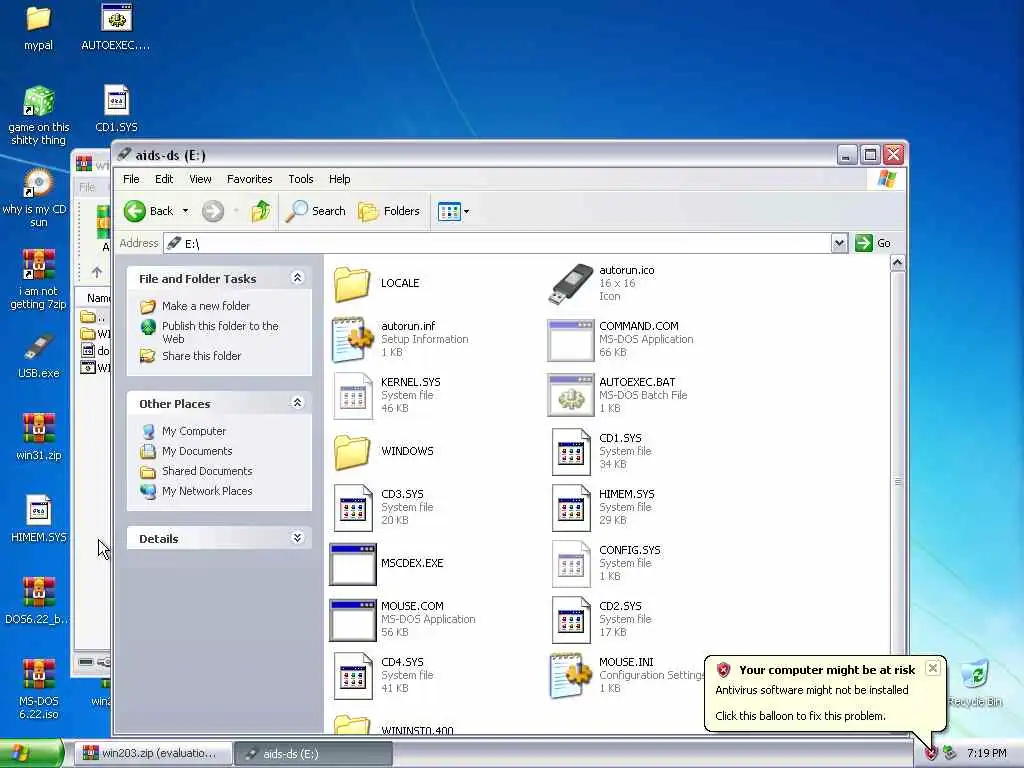Click the aids-ds (E:) taskbar button
Viewport: 1024px width, 768px height.
313,753
